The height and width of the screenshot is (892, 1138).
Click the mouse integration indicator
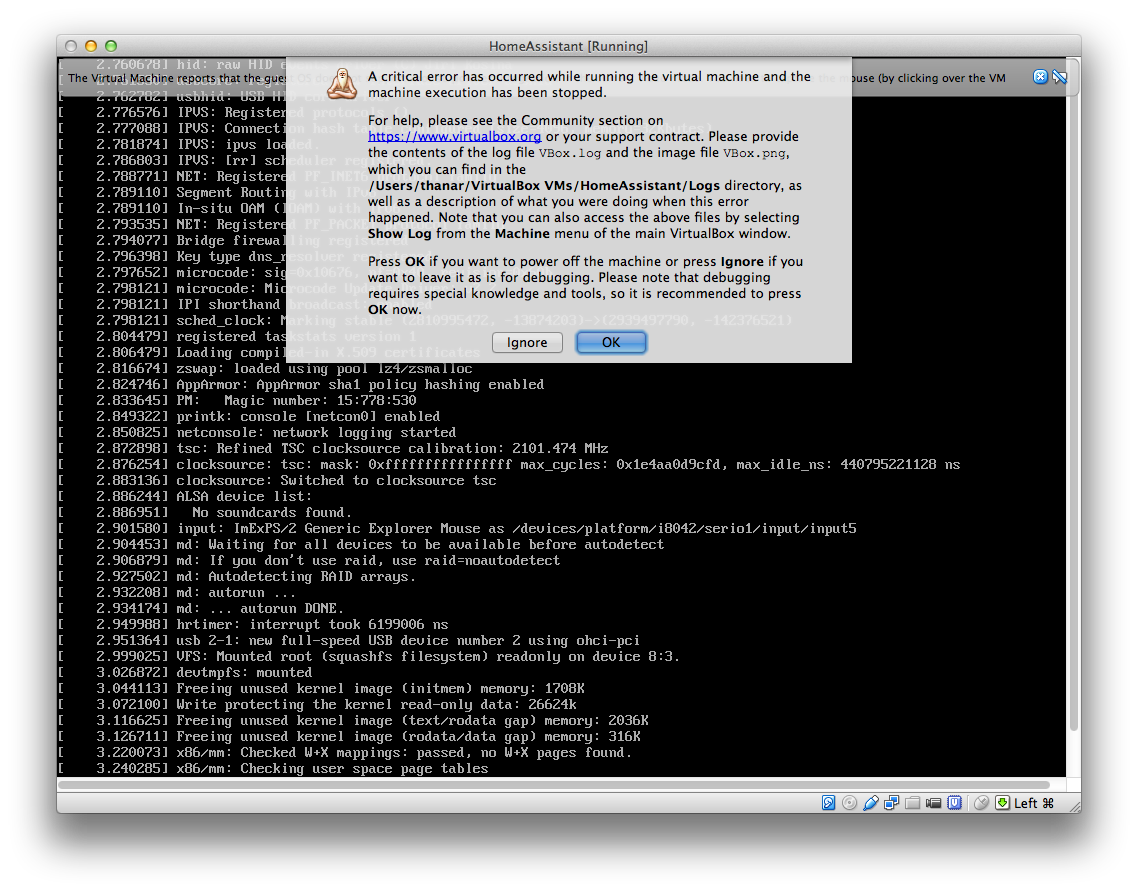[x=981, y=803]
